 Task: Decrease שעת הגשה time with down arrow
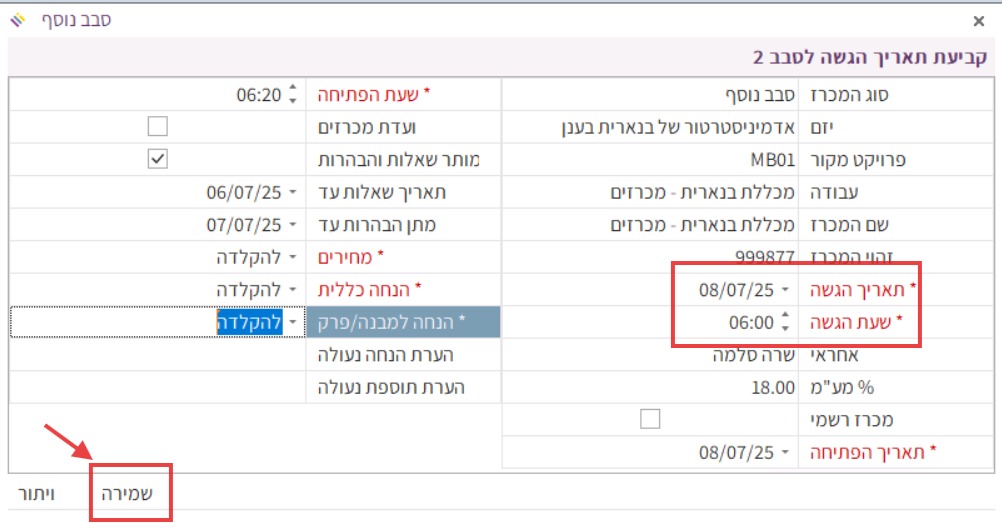pyautogui.click(x=785, y=327)
